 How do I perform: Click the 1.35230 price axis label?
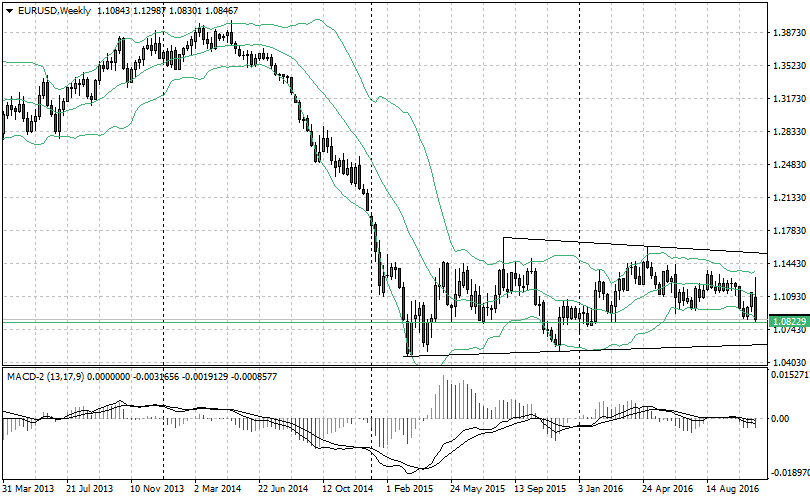(789, 66)
